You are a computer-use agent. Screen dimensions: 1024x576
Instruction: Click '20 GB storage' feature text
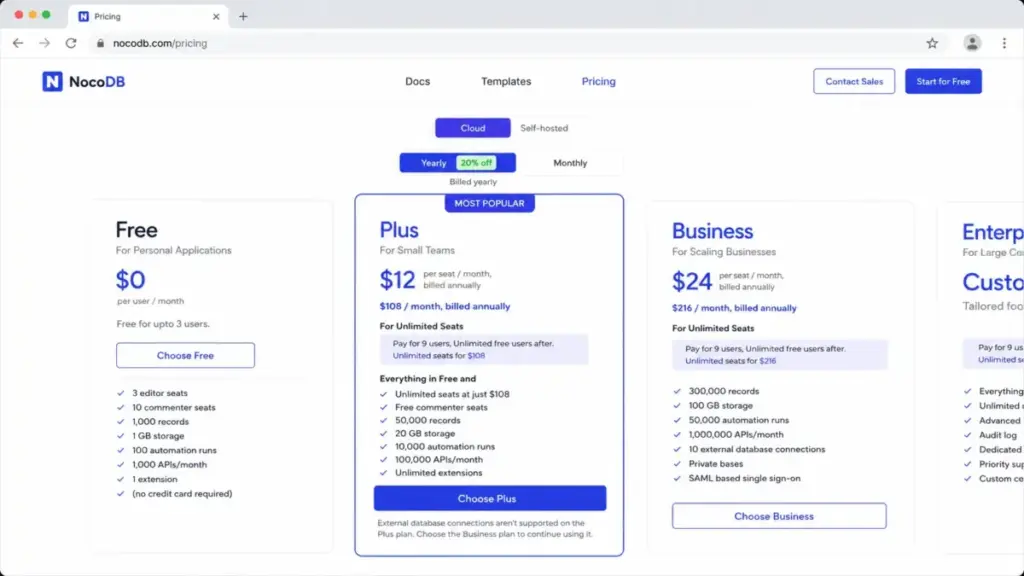tap(425, 434)
